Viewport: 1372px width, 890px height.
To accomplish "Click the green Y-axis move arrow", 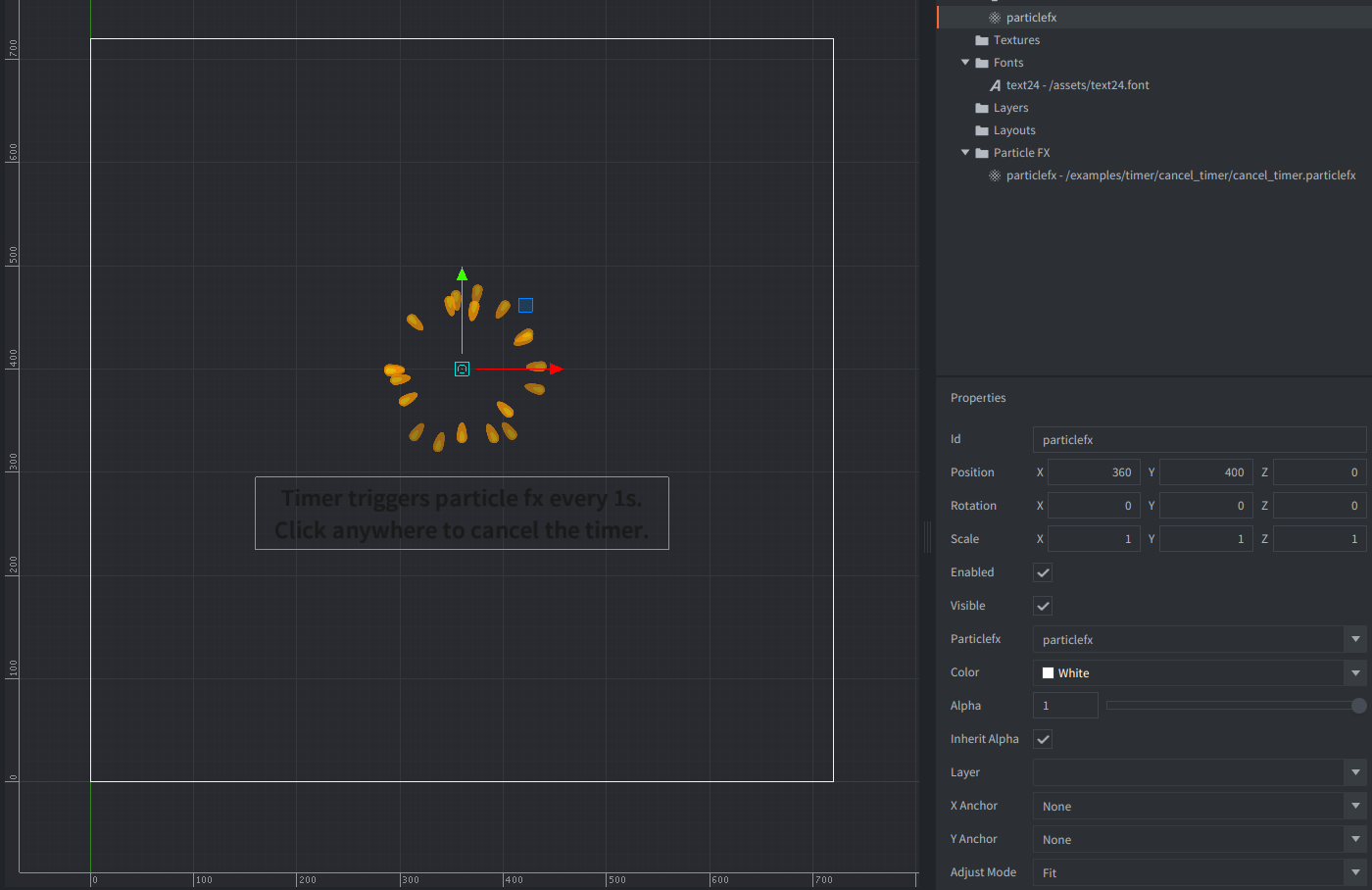I will coord(462,274).
